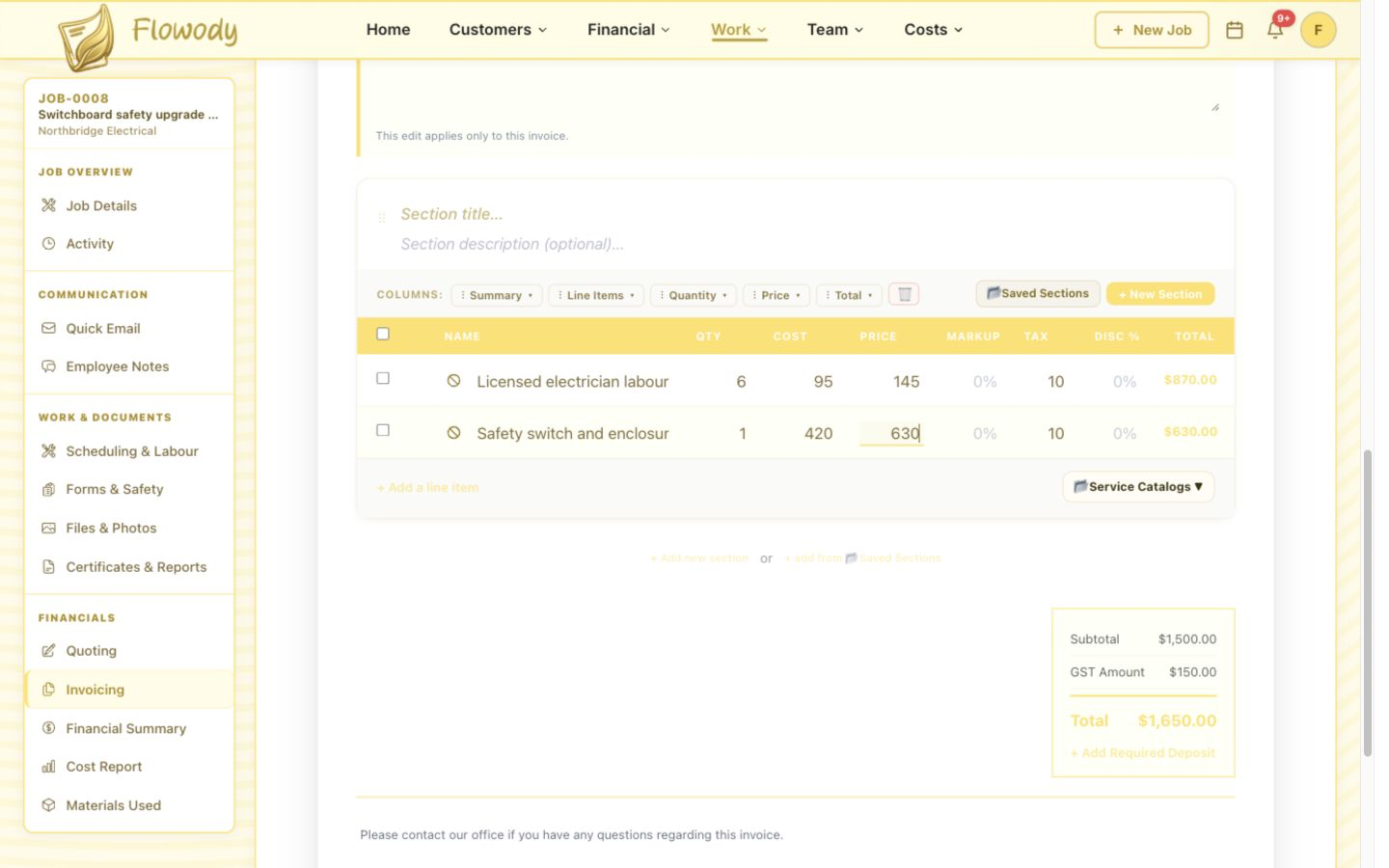Image resolution: width=1389 pixels, height=868 pixels.
Task: Open Materials Used in sidebar
Action: point(128,805)
